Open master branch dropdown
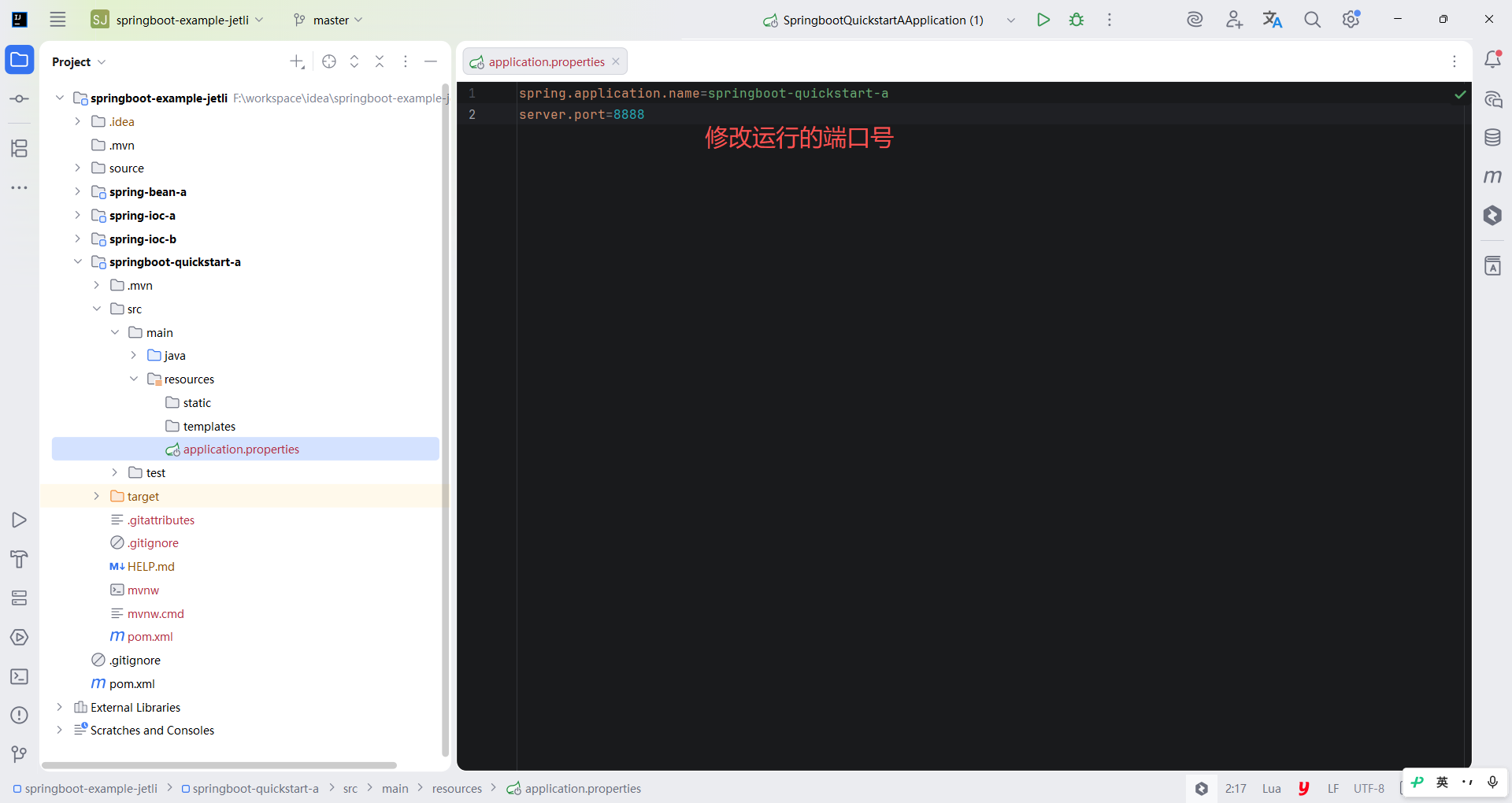Viewport: 1512px width, 803px height. click(328, 20)
